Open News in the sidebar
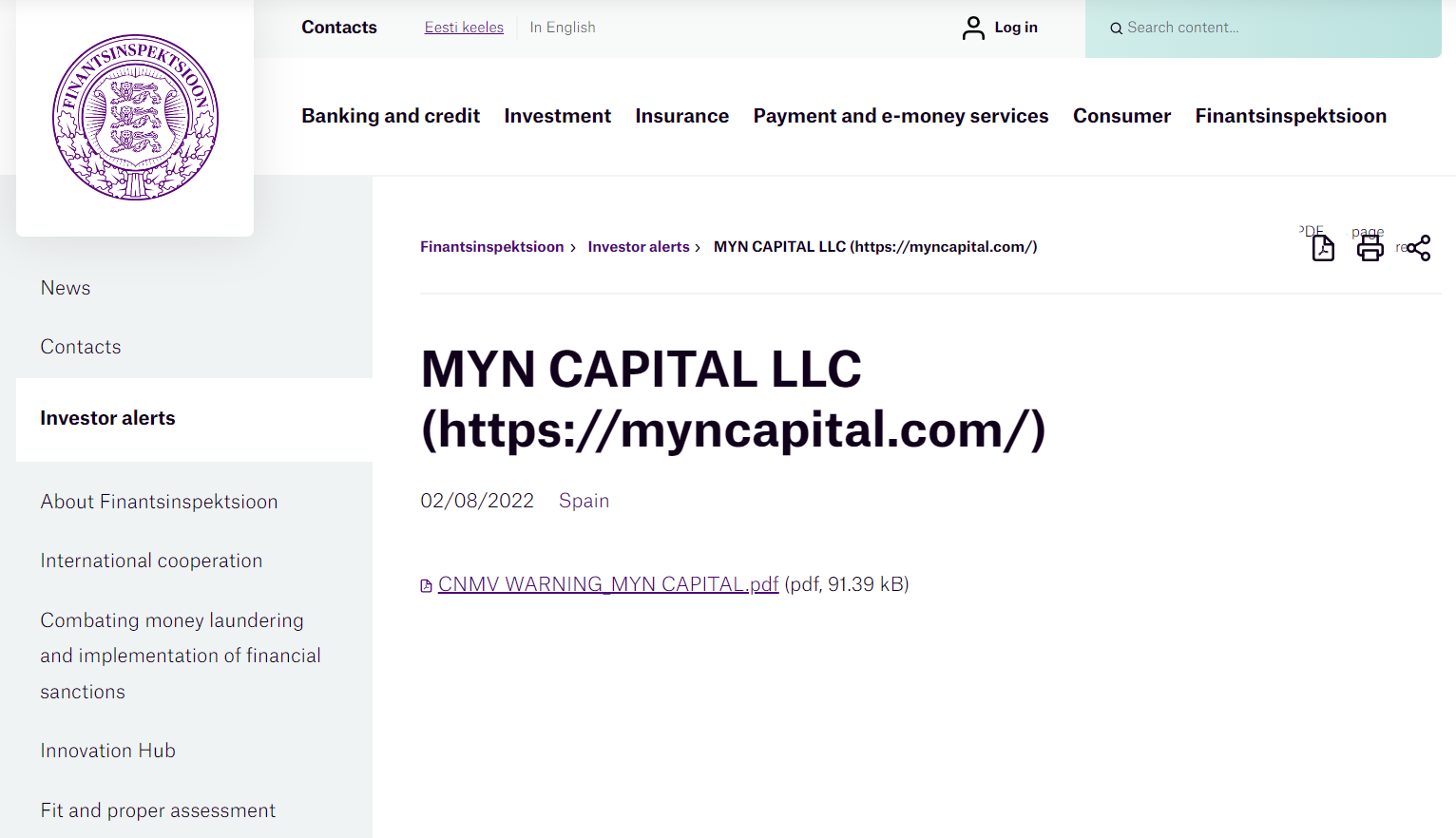The height and width of the screenshot is (838, 1456). [x=66, y=288]
